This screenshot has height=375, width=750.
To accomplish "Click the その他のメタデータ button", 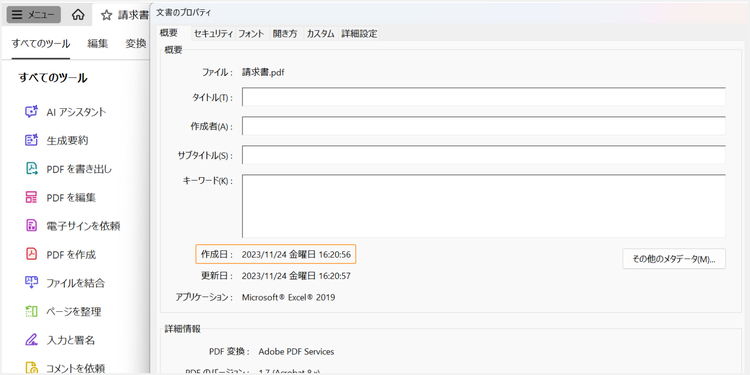I will tap(674, 259).
